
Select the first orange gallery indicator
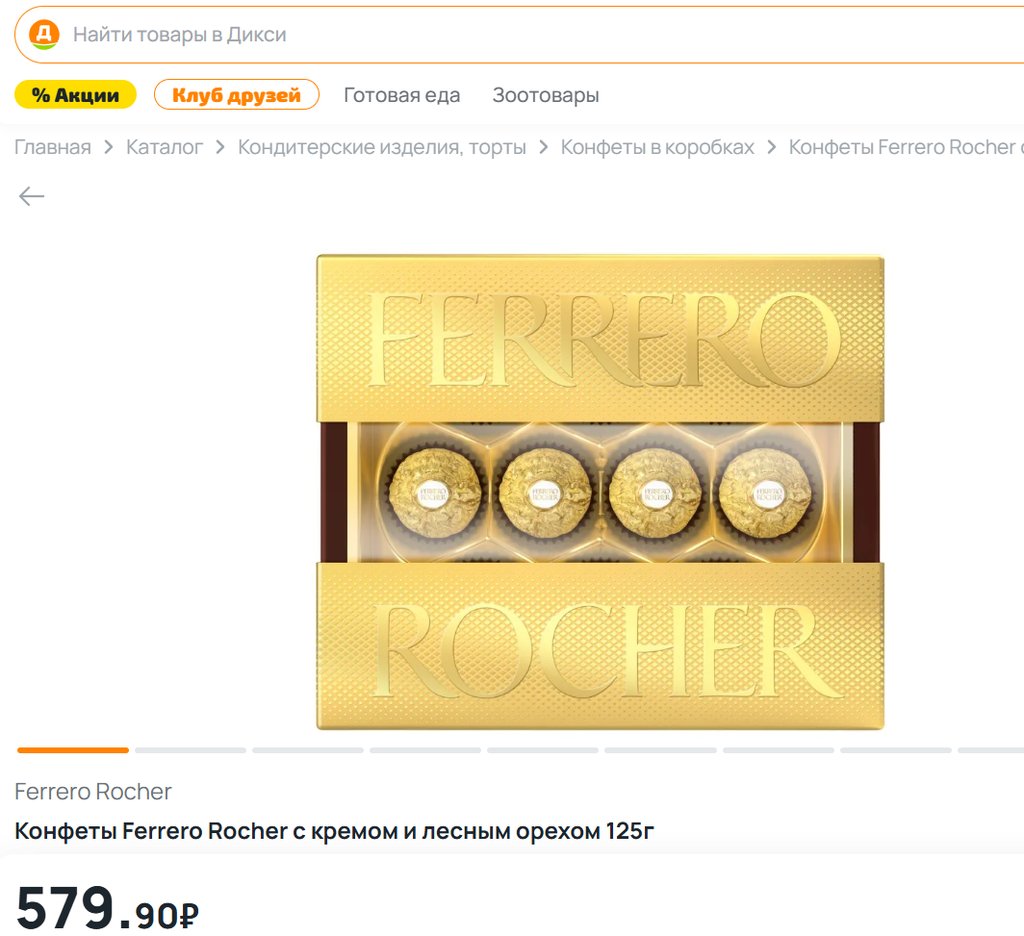(73, 750)
